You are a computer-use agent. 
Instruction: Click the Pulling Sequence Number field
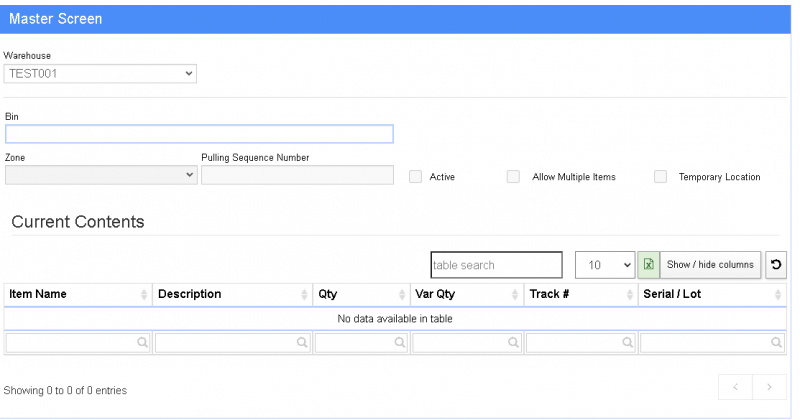tap(297, 175)
